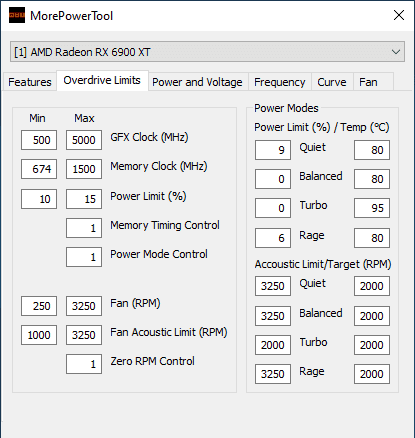Focus the Turbo power limit percent field
Screen dimensions: 415x438
tap(273, 208)
